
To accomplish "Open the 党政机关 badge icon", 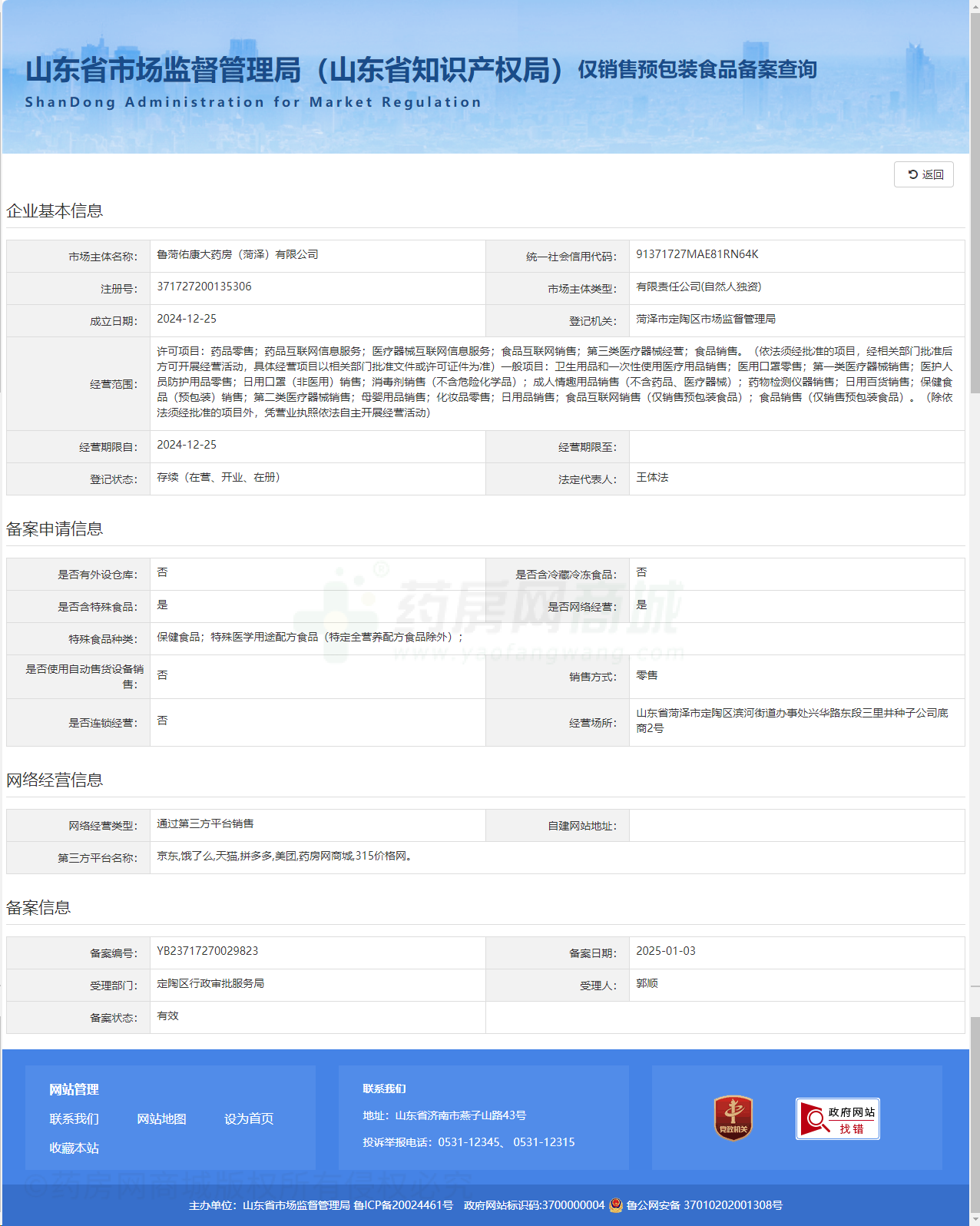I will point(733,1118).
